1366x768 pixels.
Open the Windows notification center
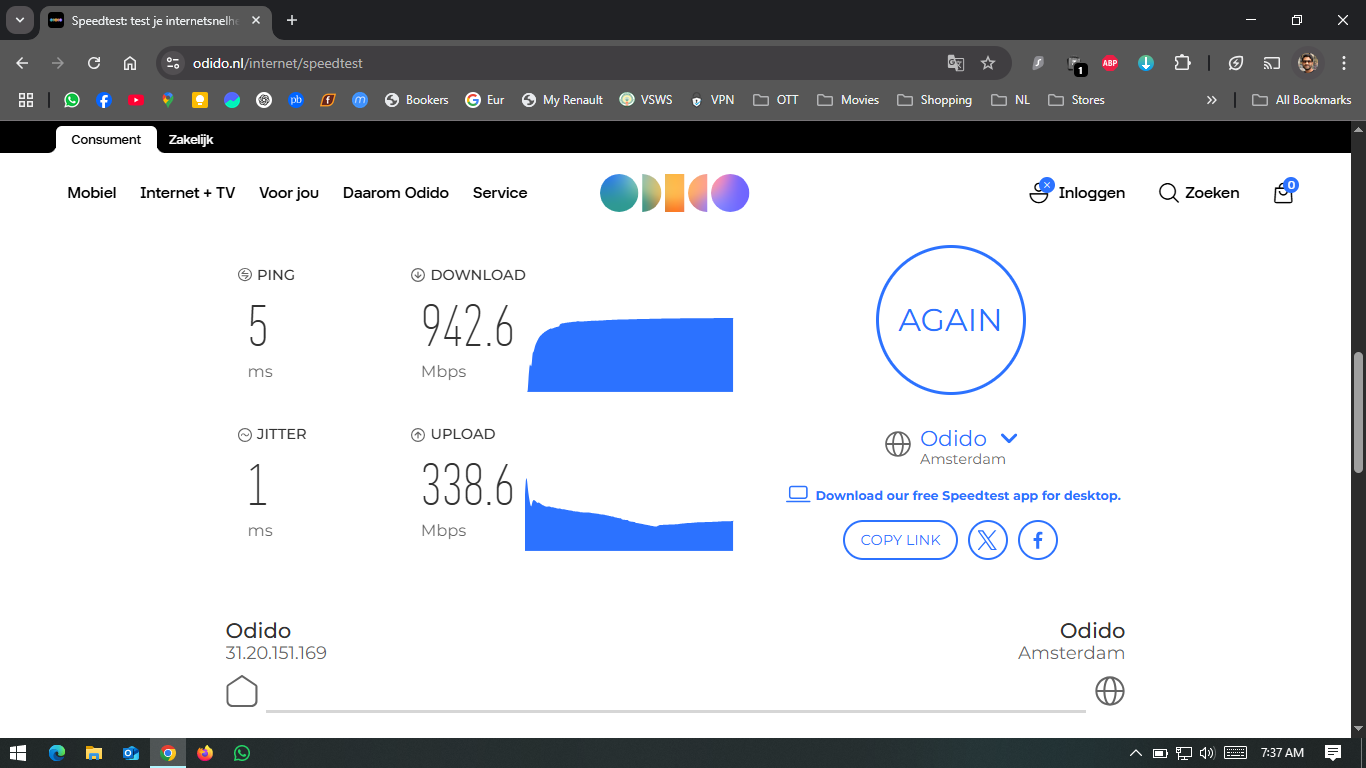1332,753
